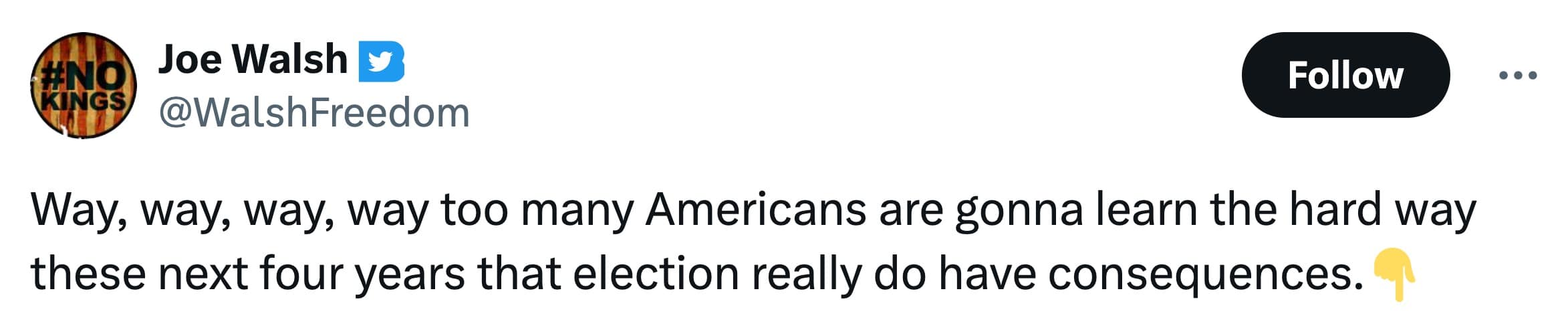Open the @WalshFreedom handle link
1568x328 pixels.
coord(314,112)
